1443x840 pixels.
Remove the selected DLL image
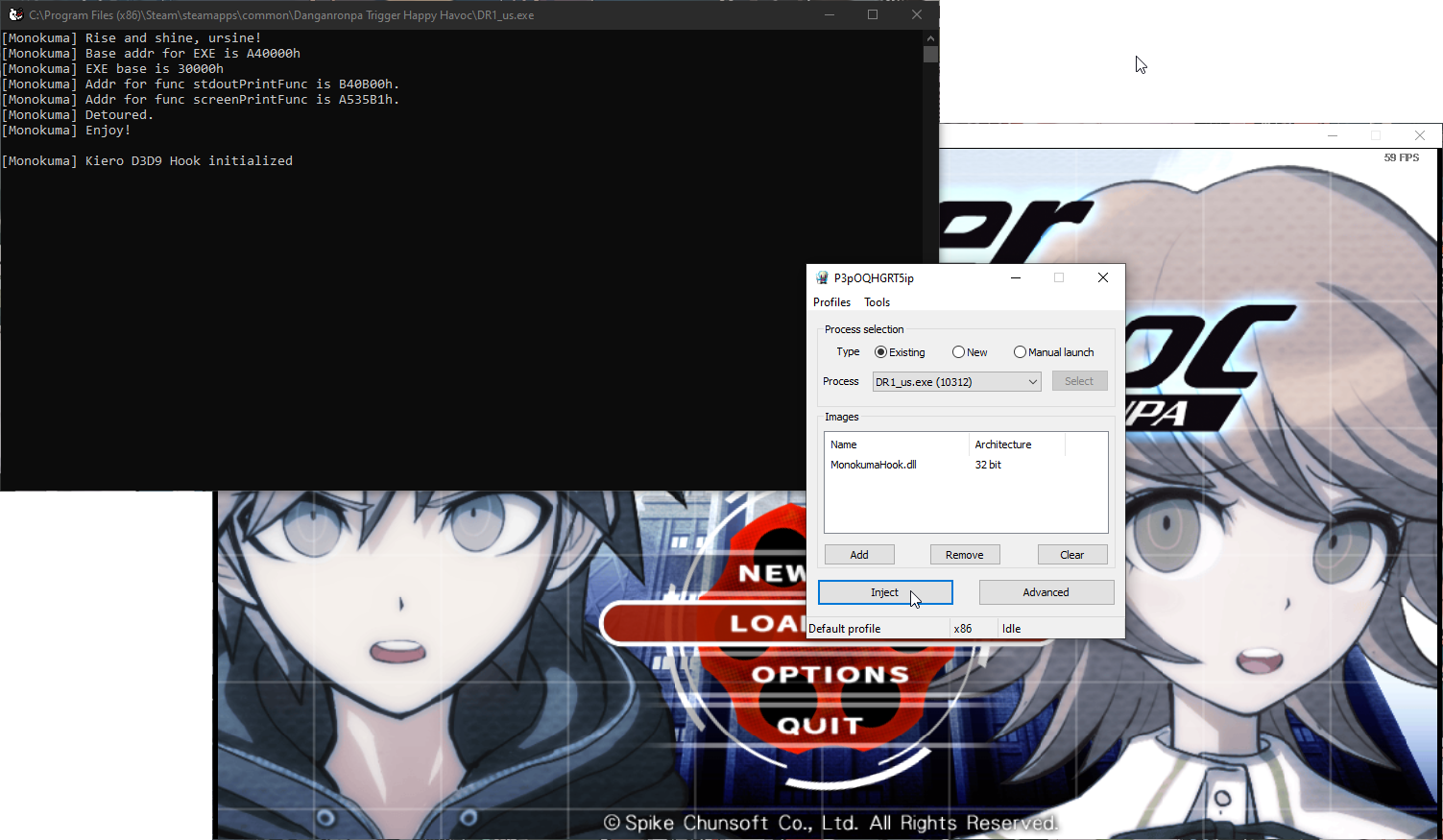tap(964, 554)
